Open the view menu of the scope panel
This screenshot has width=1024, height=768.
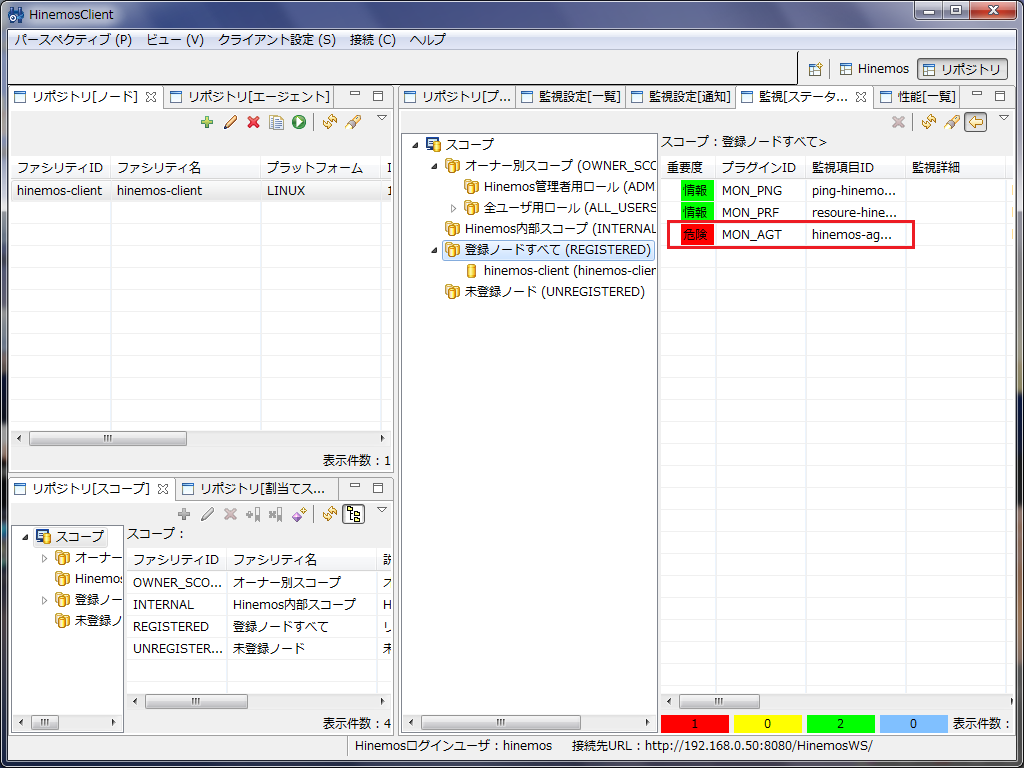(383, 509)
